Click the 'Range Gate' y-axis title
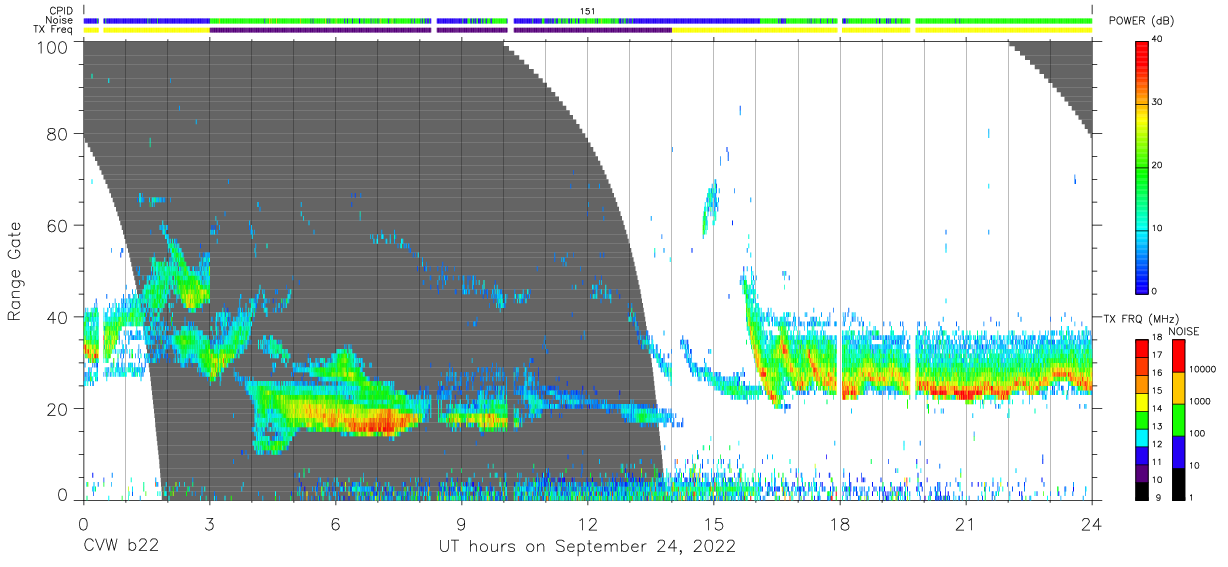The width and height of the screenshot is (1228, 567). tap(15, 273)
